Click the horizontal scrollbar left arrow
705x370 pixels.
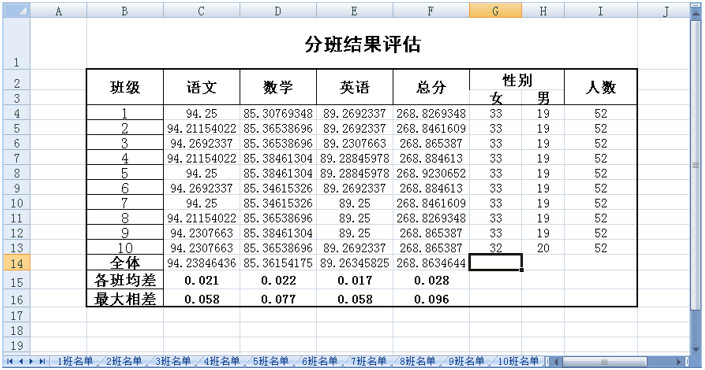[556, 361]
